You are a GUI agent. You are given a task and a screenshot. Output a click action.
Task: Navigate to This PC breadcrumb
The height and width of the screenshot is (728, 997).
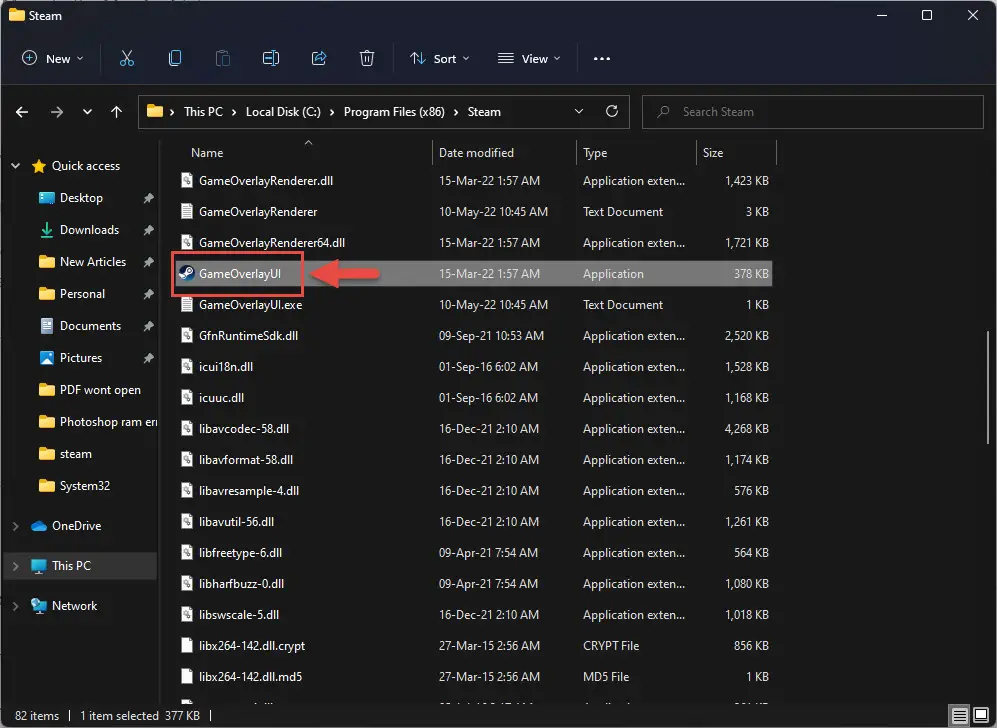point(203,112)
